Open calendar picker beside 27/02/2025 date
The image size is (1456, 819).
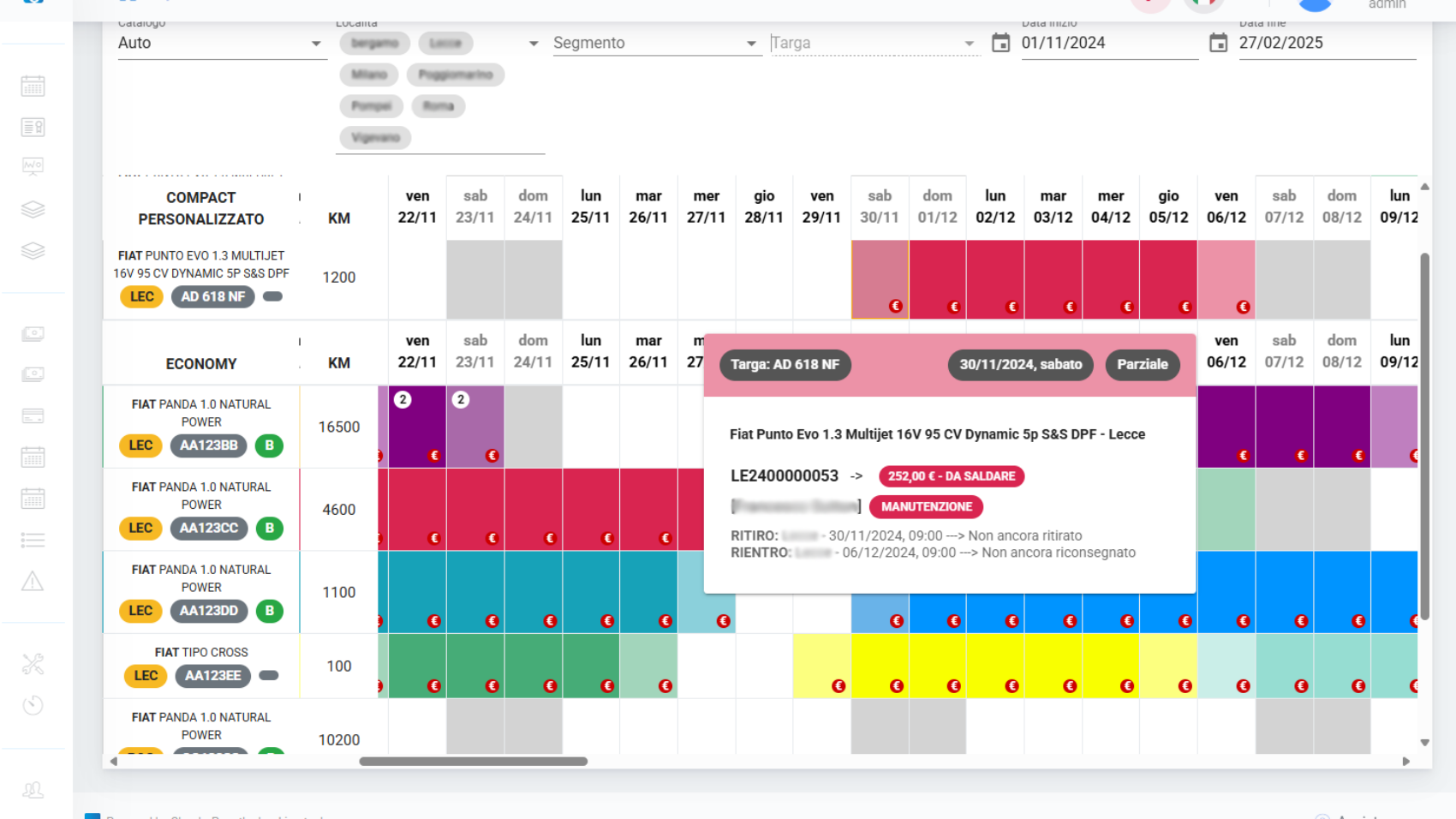point(1218,43)
